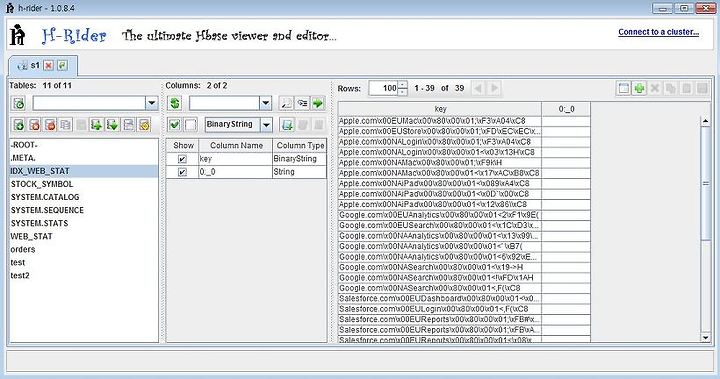The width and height of the screenshot is (720, 379).
Task: Select the Google.com EUSearch row
Action: [440, 226]
